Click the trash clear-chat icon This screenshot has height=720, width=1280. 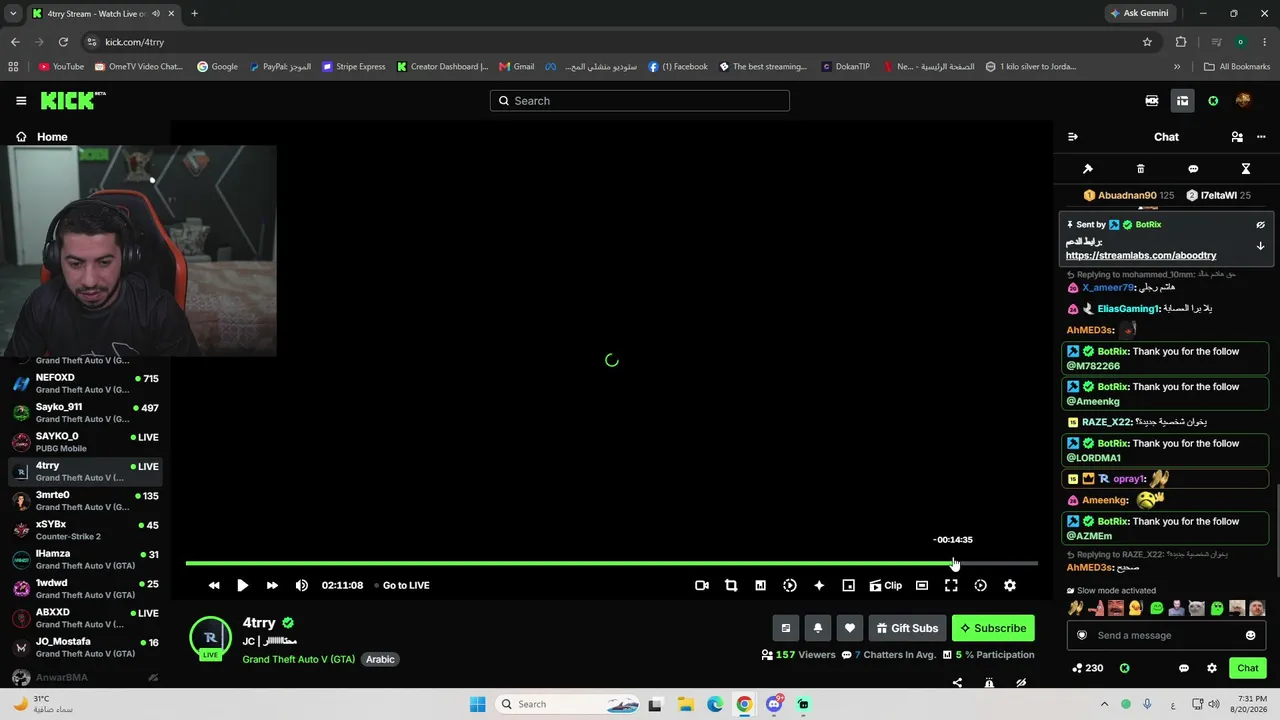tap(1141, 169)
